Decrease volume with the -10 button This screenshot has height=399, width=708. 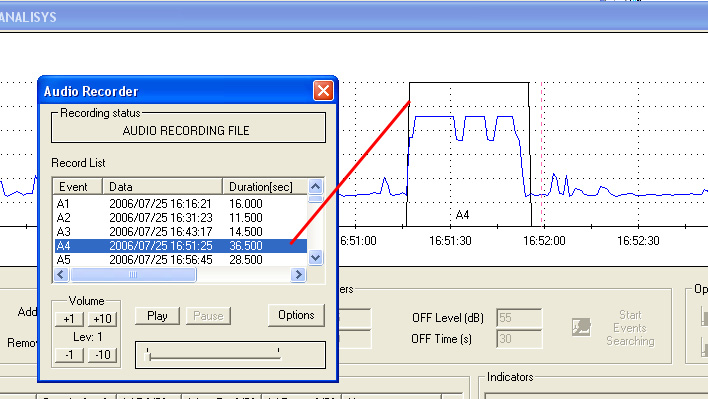click(x=102, y=355)
